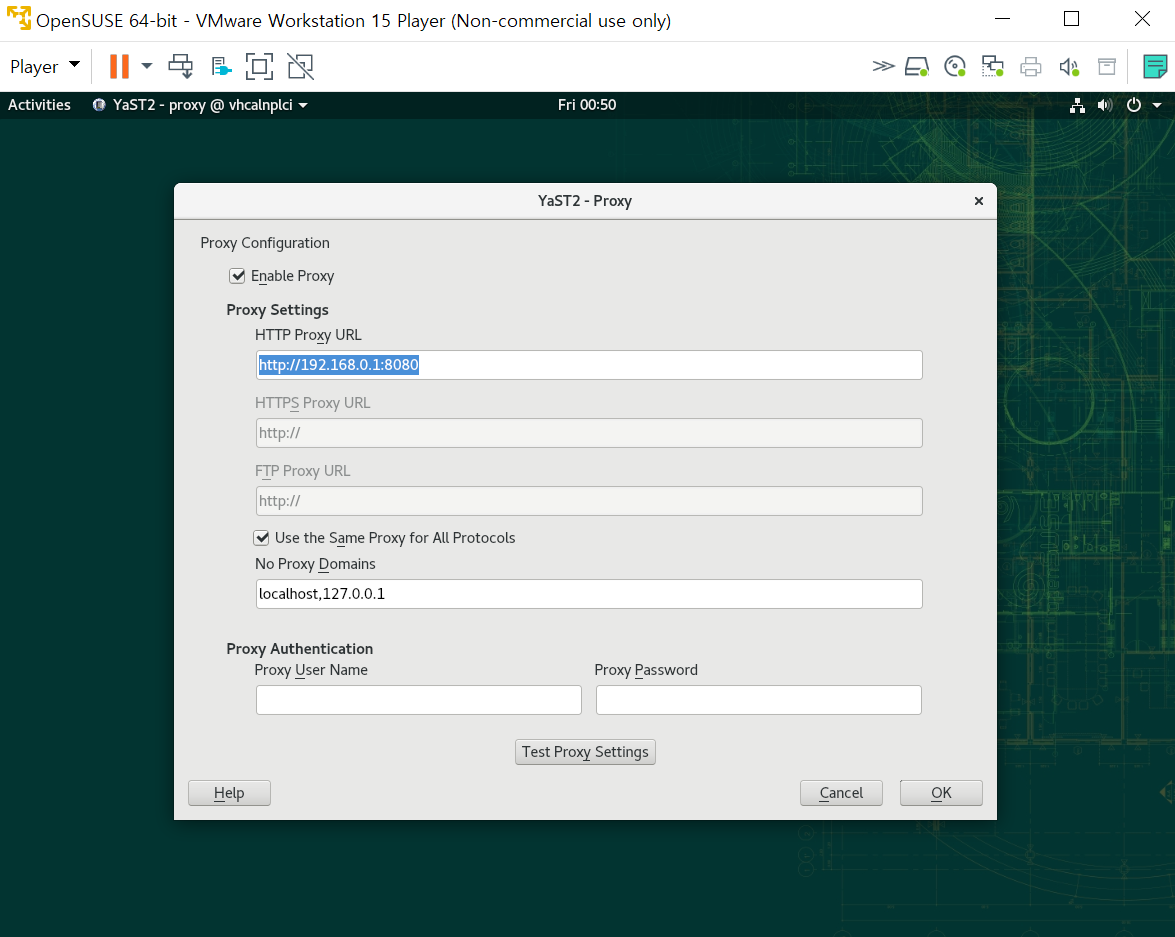The height and width of the screenshot is (937, 1175).
Task: Click the HTTP Proxy URL field
Action: [x=589, y=365]
